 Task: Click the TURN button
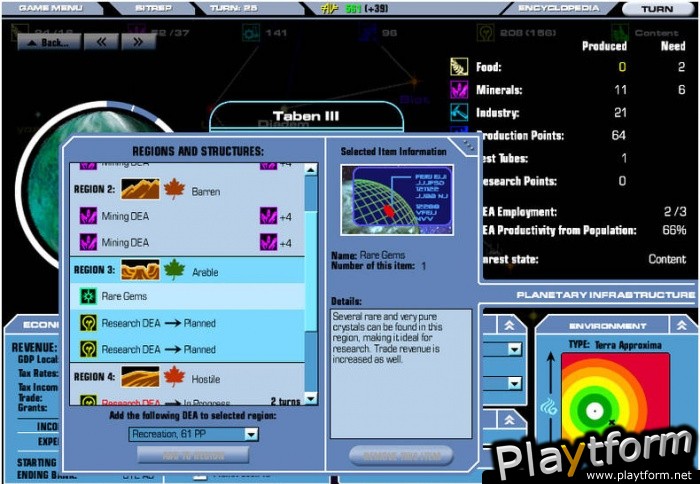point(657,9)
